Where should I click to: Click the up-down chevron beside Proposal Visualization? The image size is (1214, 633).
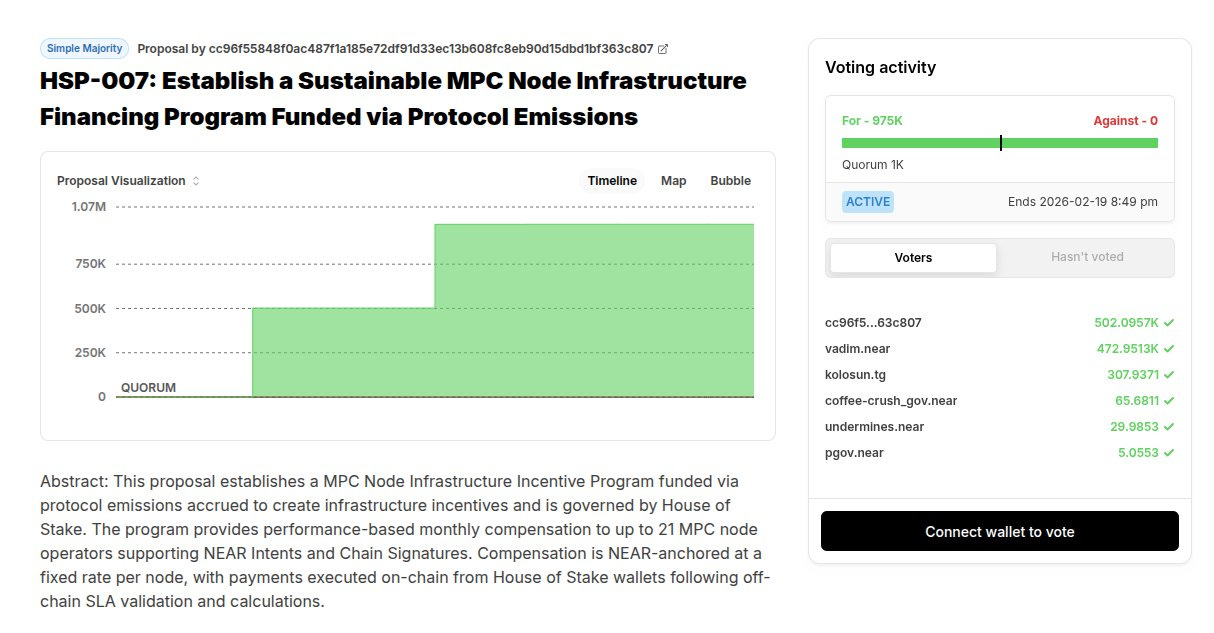point(196,181)
